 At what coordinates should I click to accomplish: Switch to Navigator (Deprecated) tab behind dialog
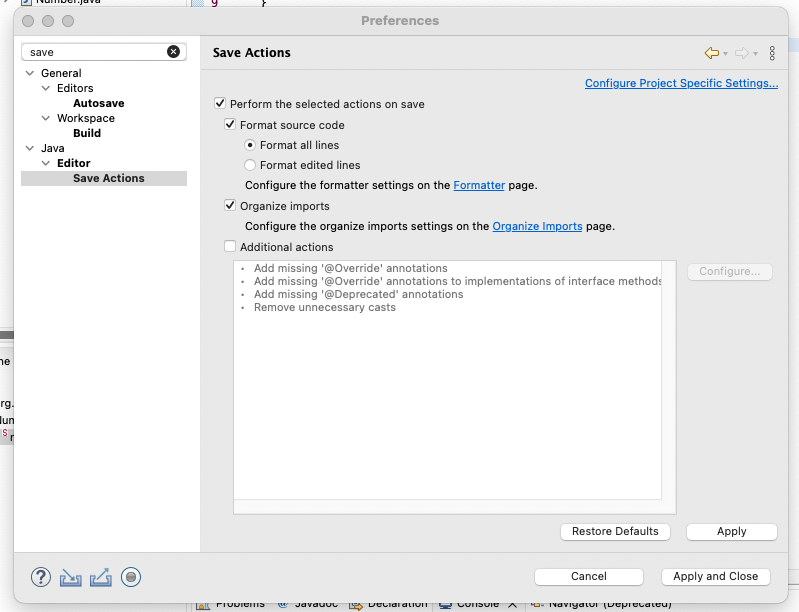click(x=601, y=605)
